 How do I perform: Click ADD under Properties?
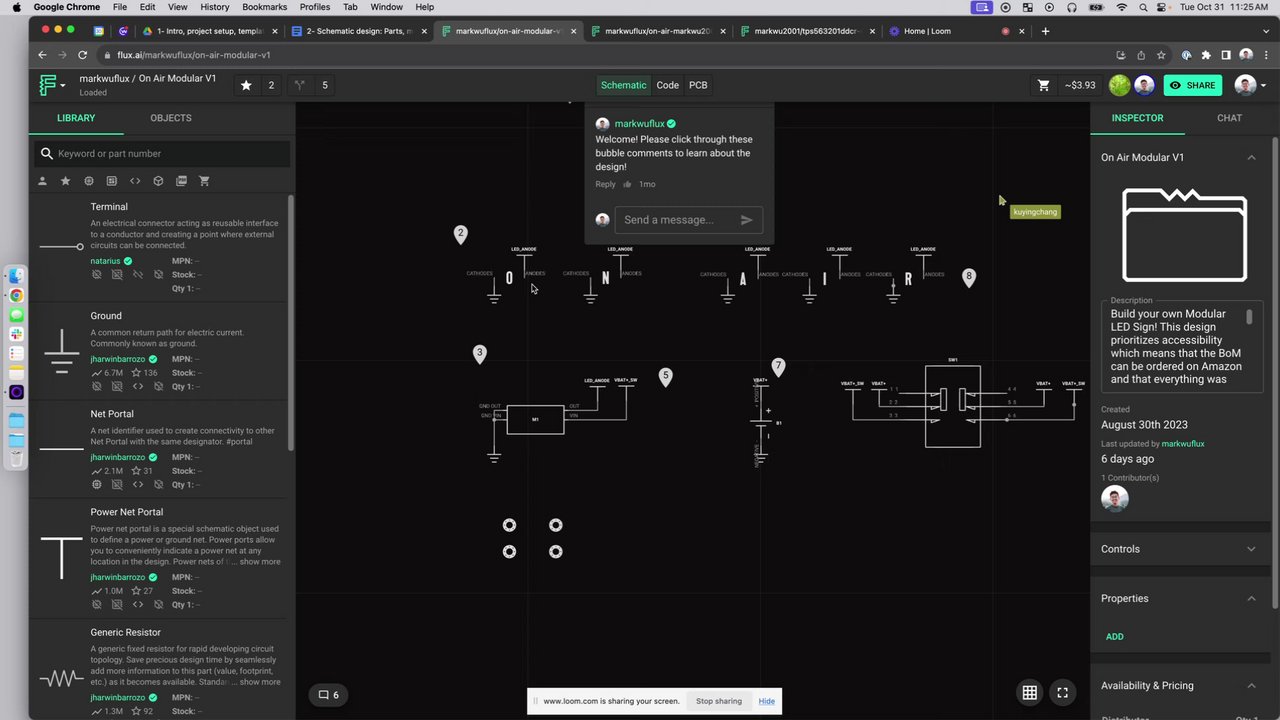[1114, 637]
